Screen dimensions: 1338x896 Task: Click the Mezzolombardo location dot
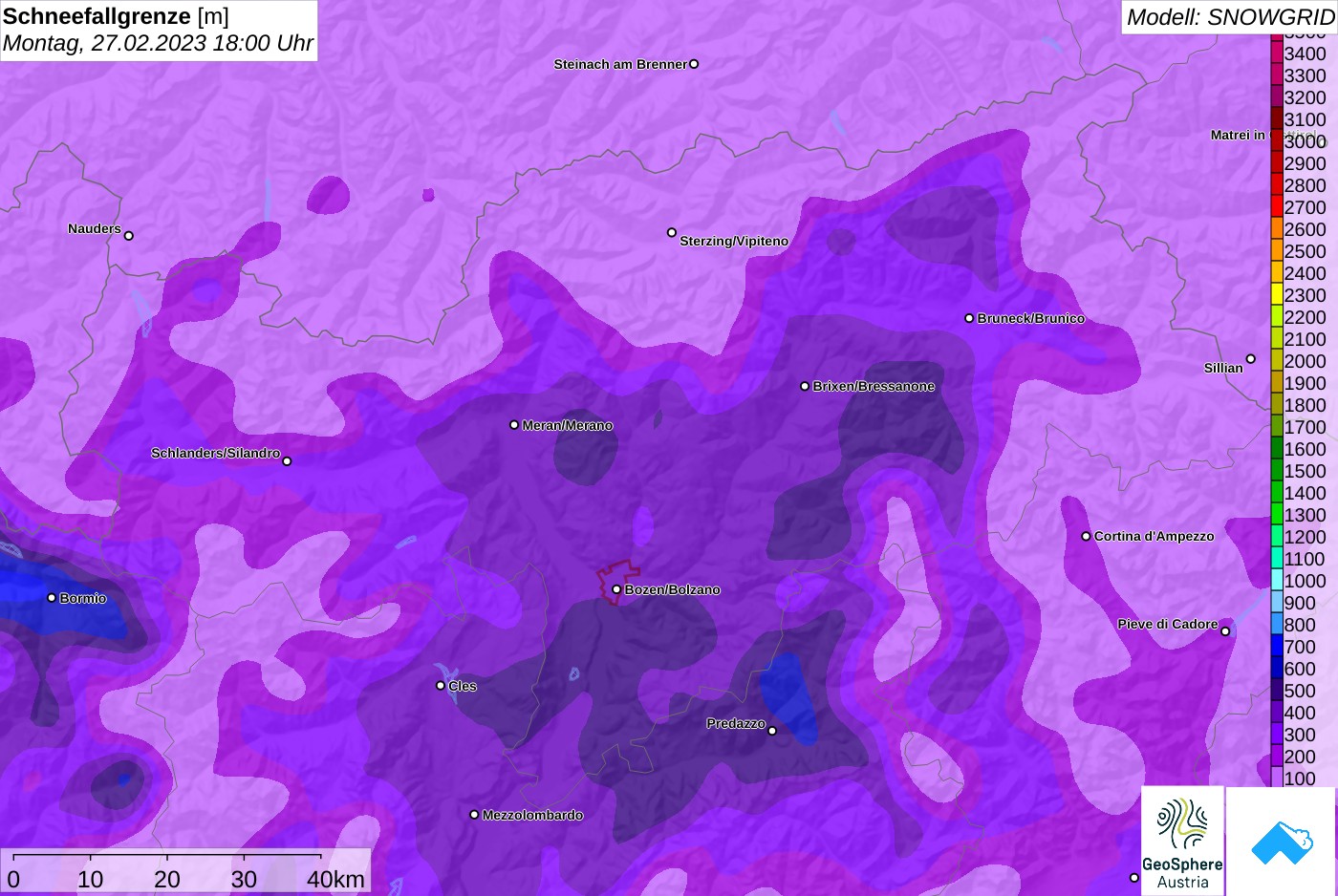pyautogui.click(x=474, y=815)
